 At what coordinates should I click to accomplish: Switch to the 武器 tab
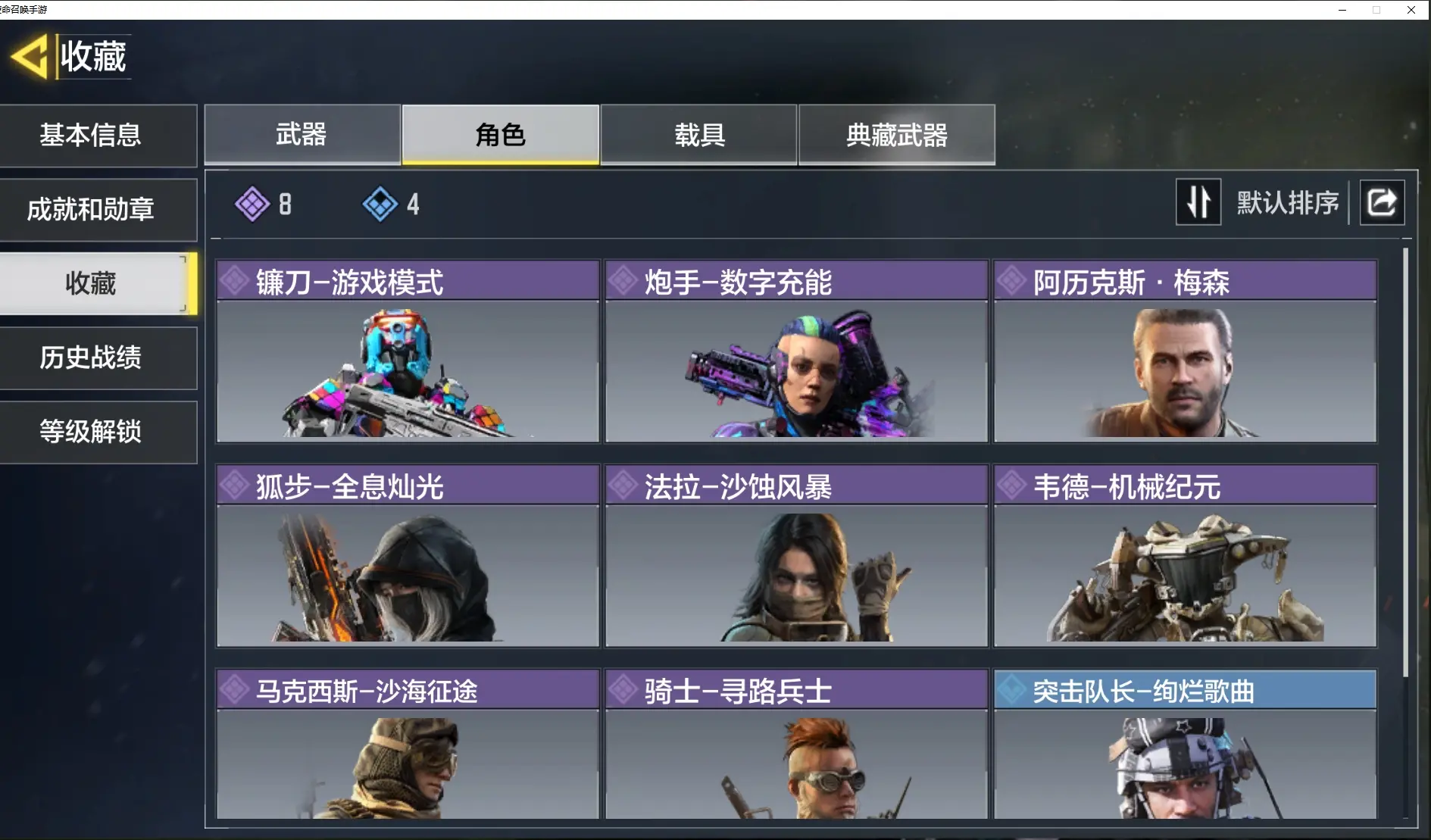pos(302,135)
